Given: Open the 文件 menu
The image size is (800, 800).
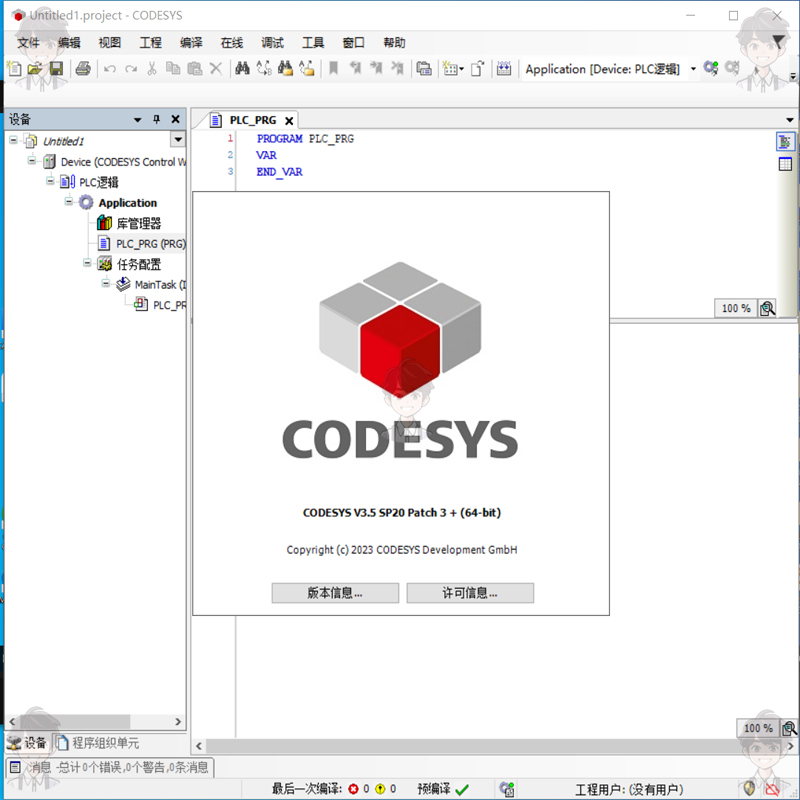Looking at the screenshot, I should click(28, 42).
